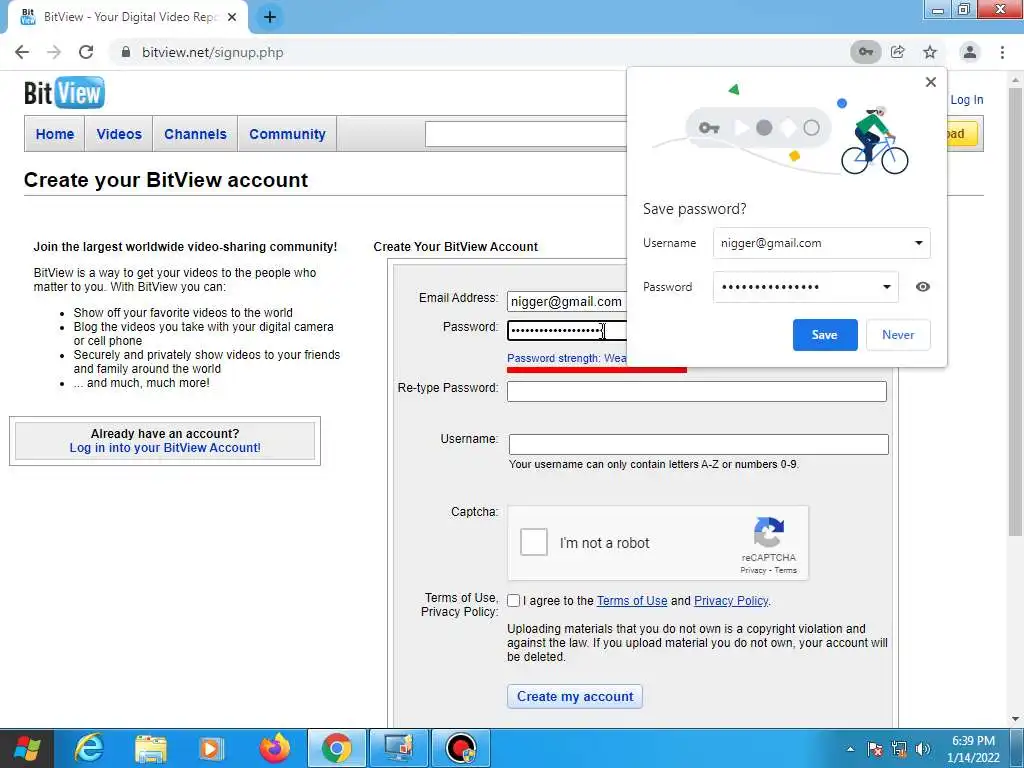1024x768 pixels.
Task: Click the network tray icon
Action: pyautogui.click(x=899, y=749)
